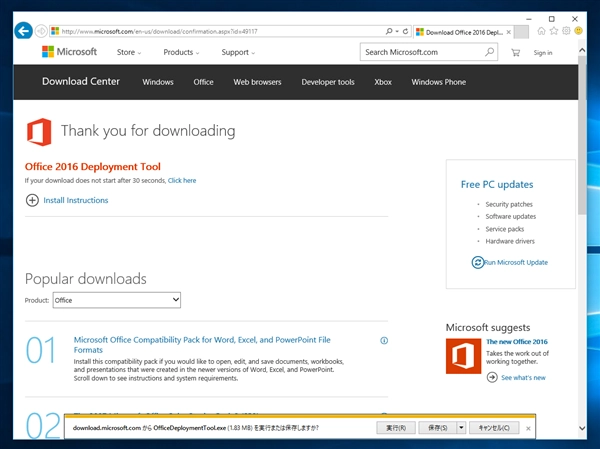Open the Product Office combo box

click(x=117, y=300)
